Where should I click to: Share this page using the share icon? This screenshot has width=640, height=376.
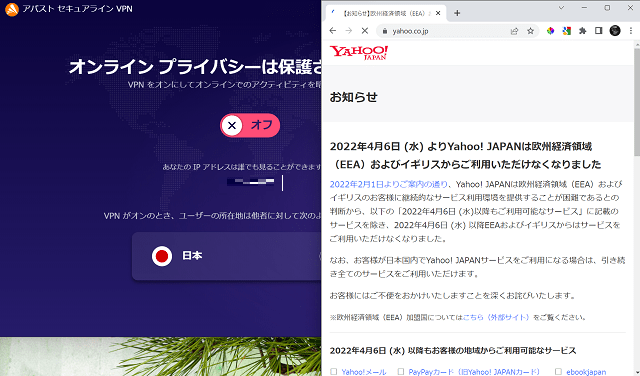coord(514,31)
